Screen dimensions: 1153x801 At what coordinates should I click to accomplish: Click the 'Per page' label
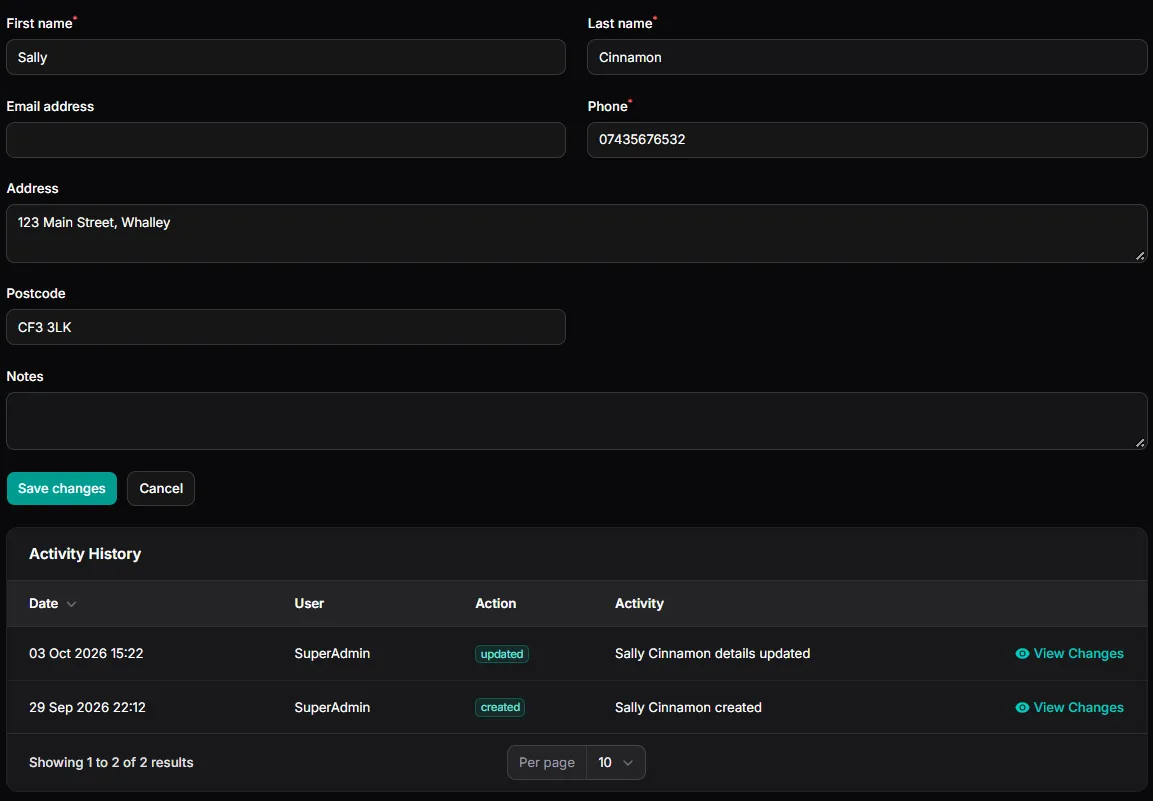[547, 762]
